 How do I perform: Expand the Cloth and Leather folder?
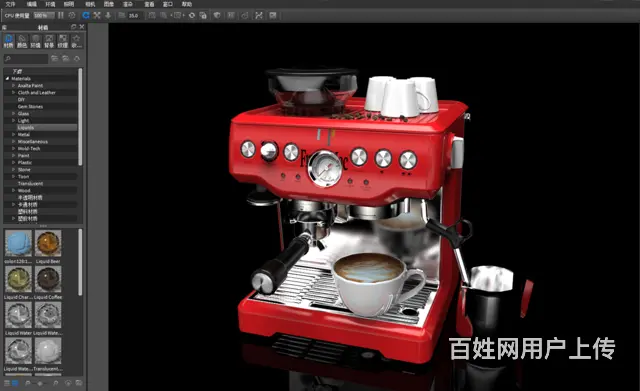(x=13, y=93)
